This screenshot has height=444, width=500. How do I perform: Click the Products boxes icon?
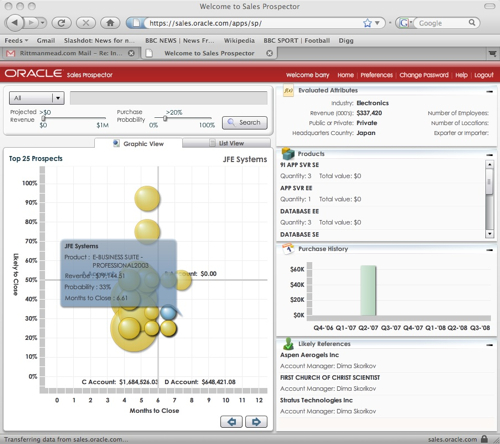coord(288,154)
